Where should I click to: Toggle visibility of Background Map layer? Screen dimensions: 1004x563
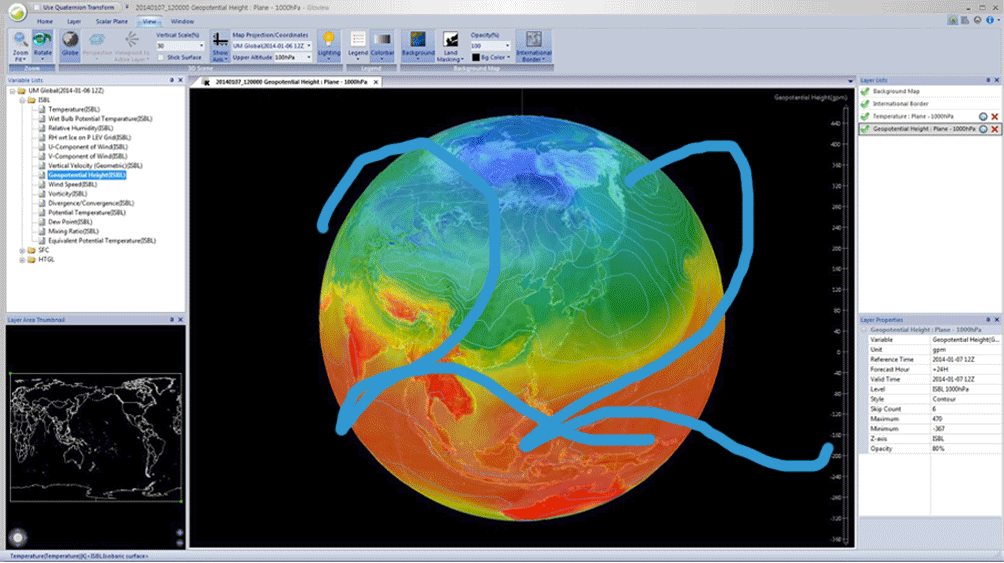(865, 92)
